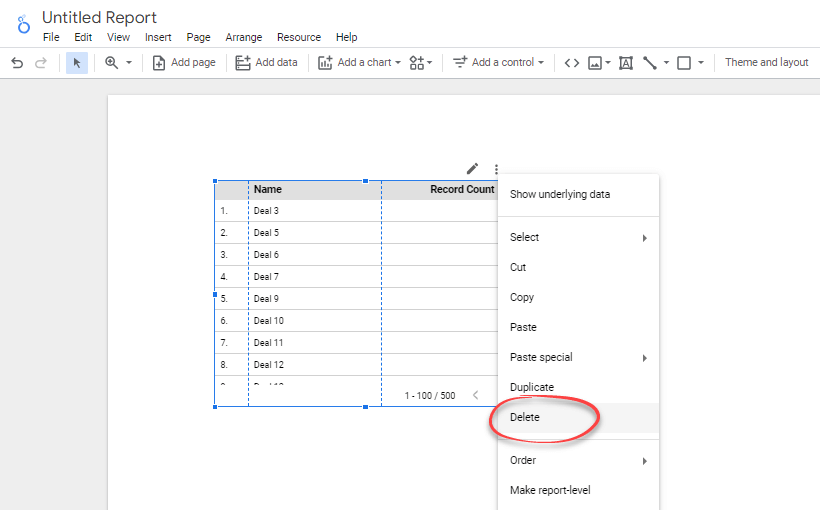Open the View menu
The image size is (820, 510).
point(118,37)
